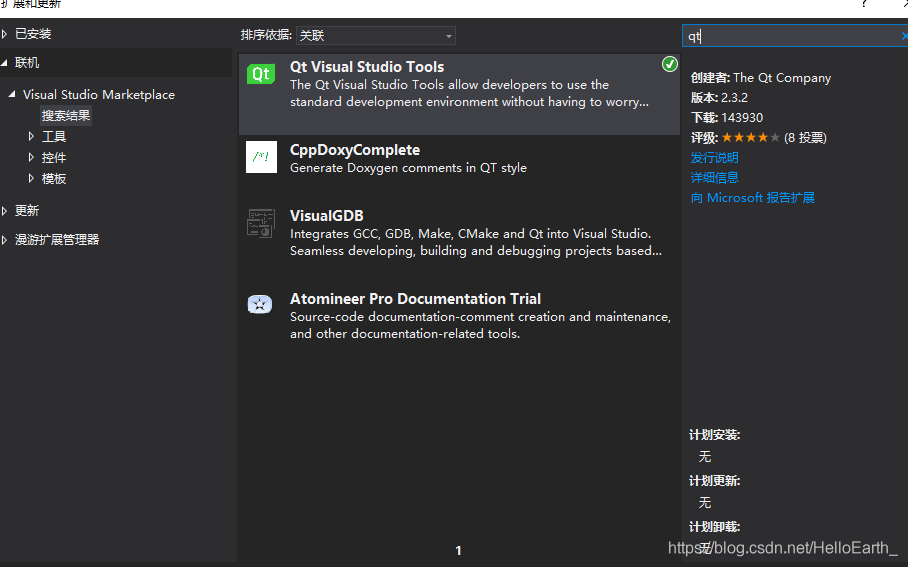Viewport: 908px width, 567px height.
Task: Click the CppDoxyComplete extension icon
Action: coord(261,157)
